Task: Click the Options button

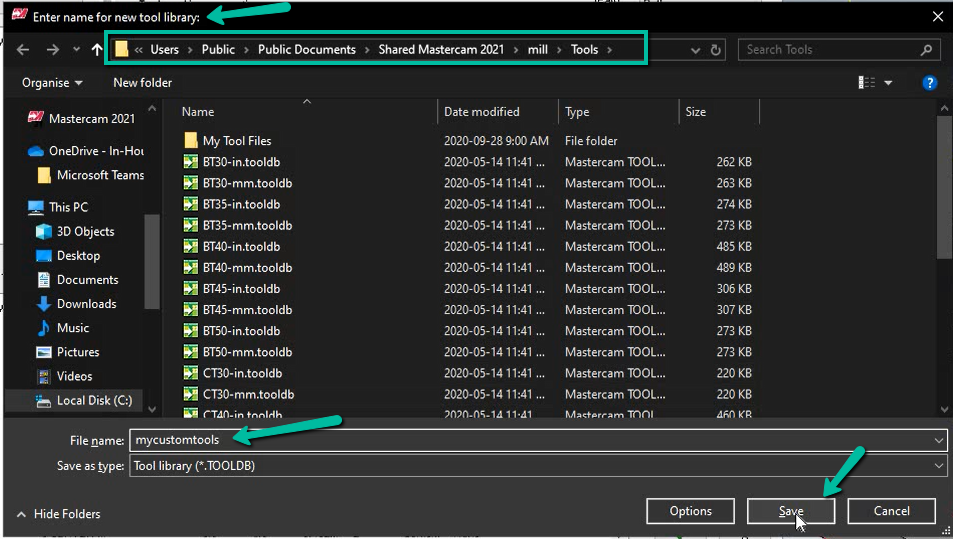Action: click(x=690, y=511)
